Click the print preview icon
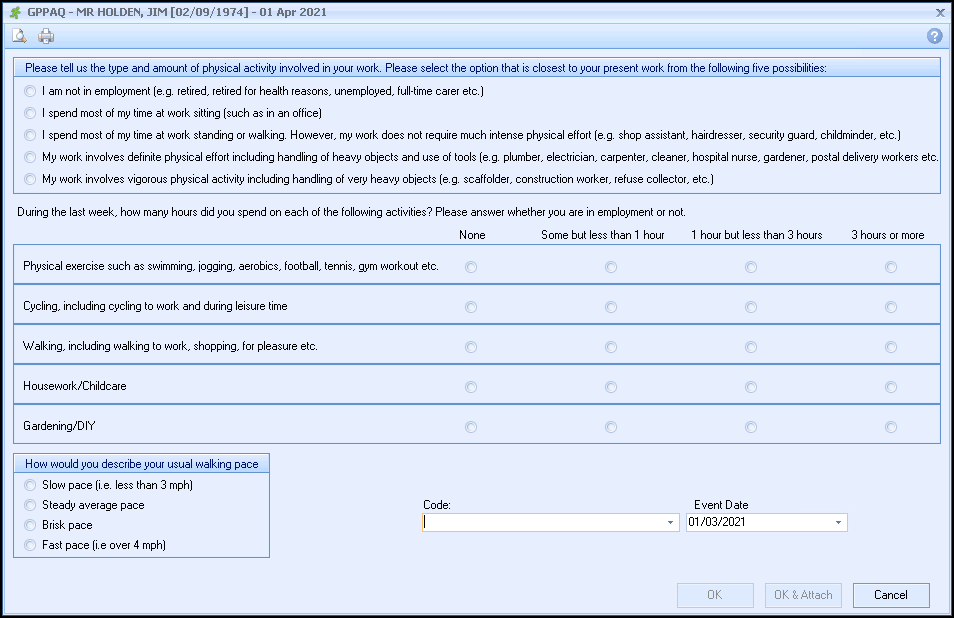Image resolution: width=954 pixels, height=618 pixels. click(x=19, y=37)
